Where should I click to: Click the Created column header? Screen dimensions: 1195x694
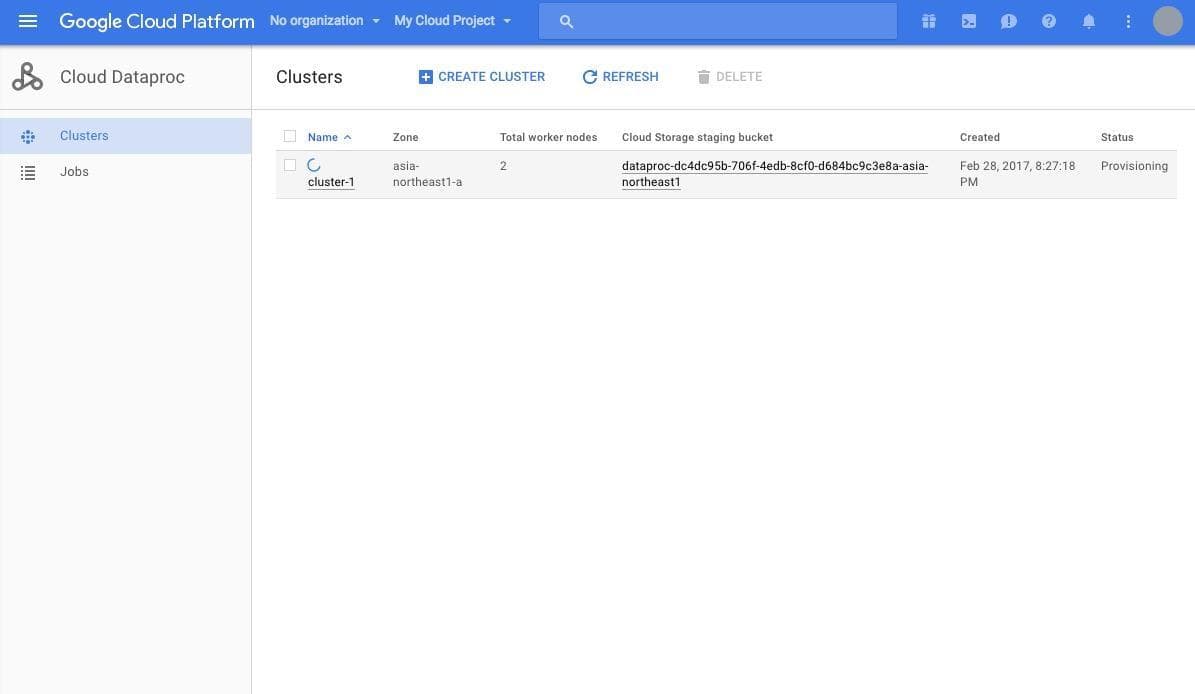(979, 137)
